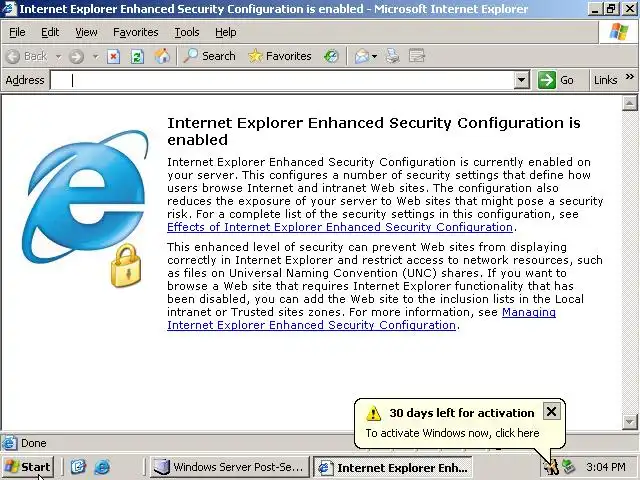Click the network tray icon

tap(569, 467)
